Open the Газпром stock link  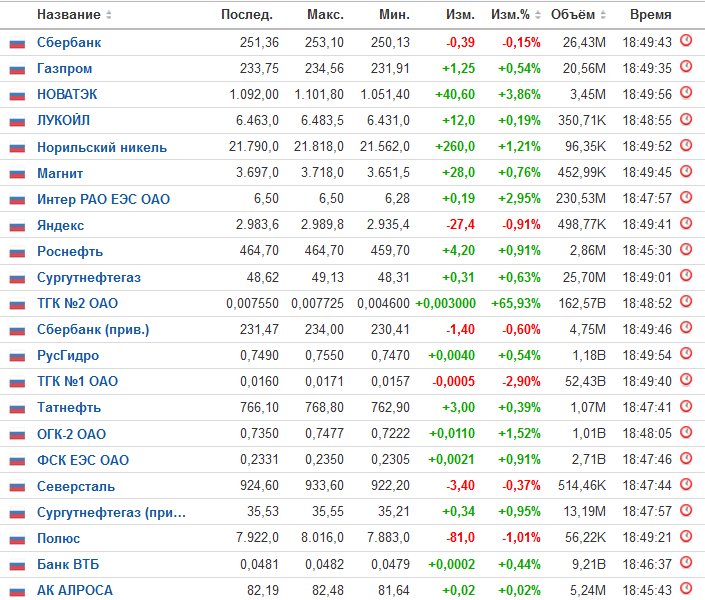tap(64, 68)
